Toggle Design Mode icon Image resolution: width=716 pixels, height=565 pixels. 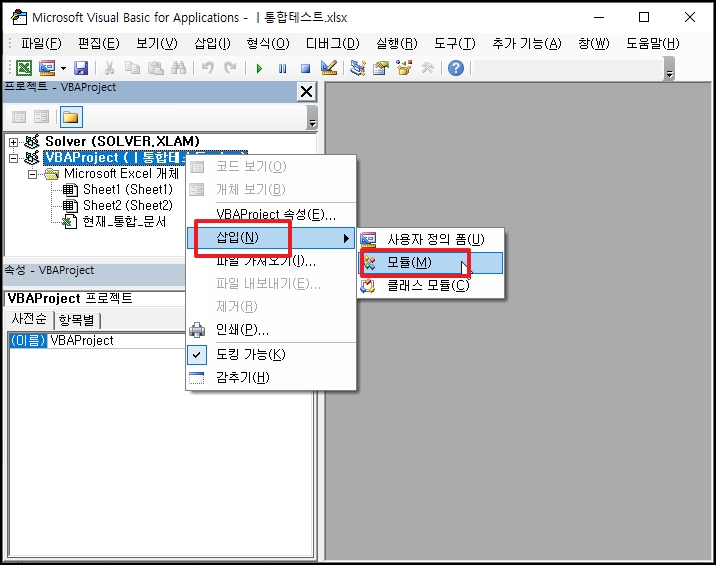[x=329, y=68]
